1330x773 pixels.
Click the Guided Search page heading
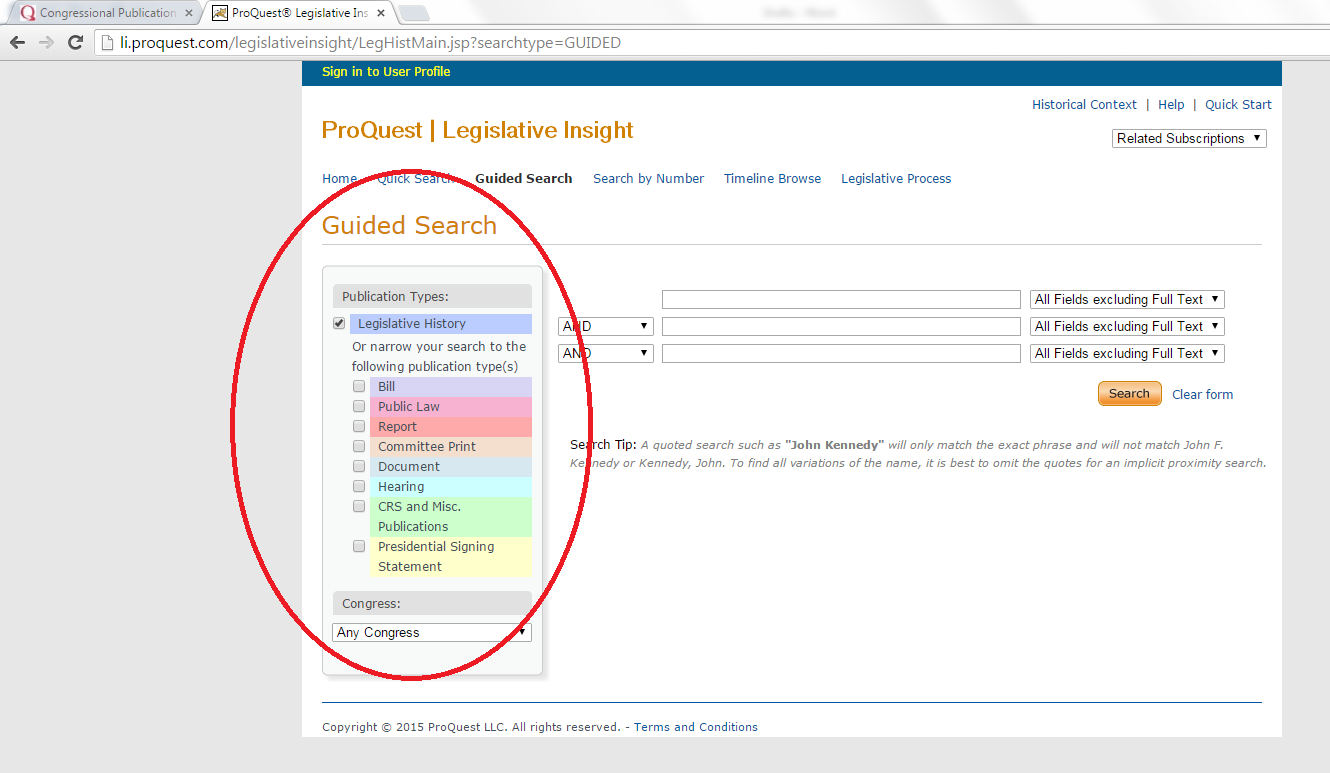click(409, 225)
